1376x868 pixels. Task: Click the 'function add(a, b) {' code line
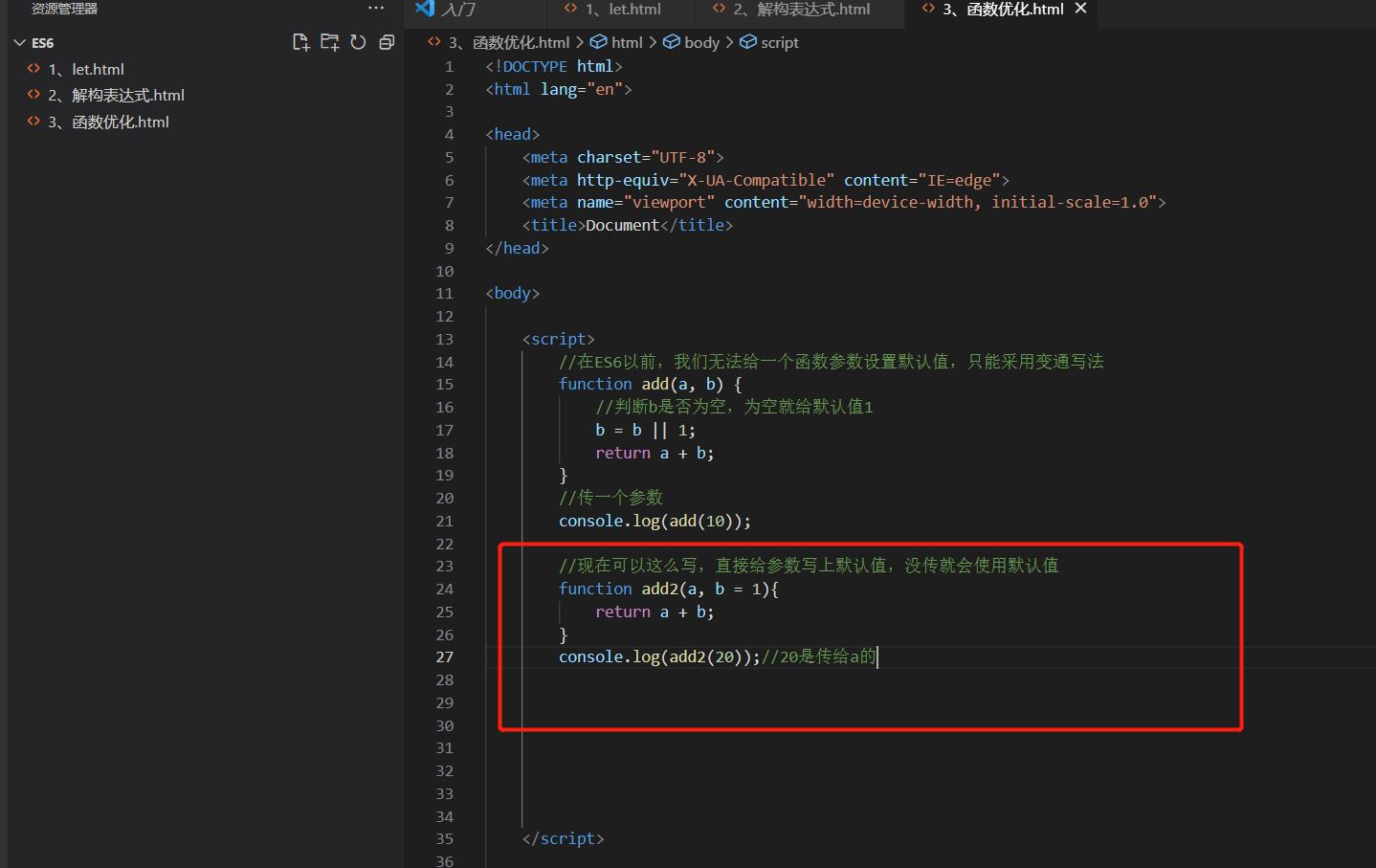click(651, 384)
